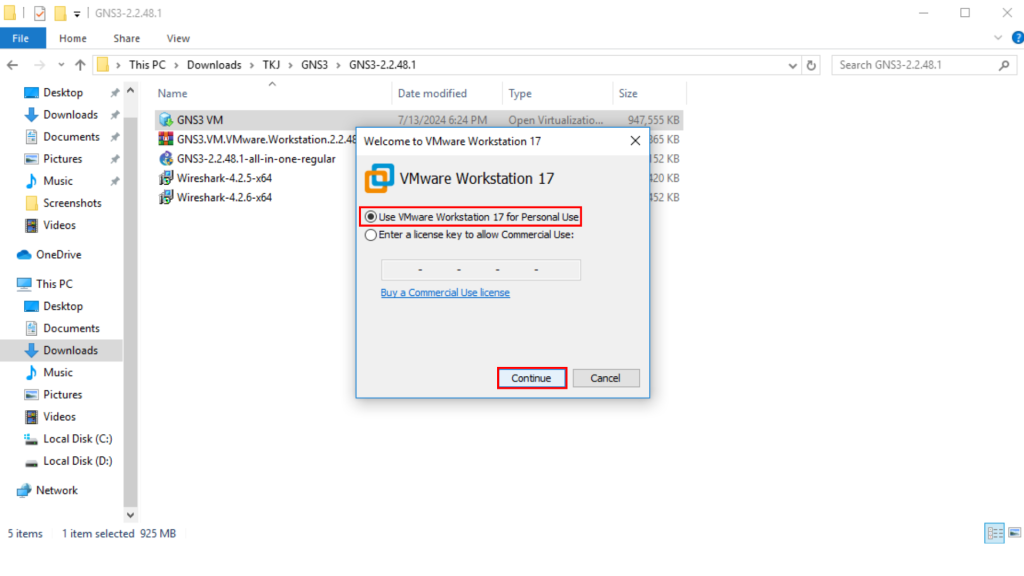
Task: Click the Network icon in navigation pane
Action: [25, 491]
